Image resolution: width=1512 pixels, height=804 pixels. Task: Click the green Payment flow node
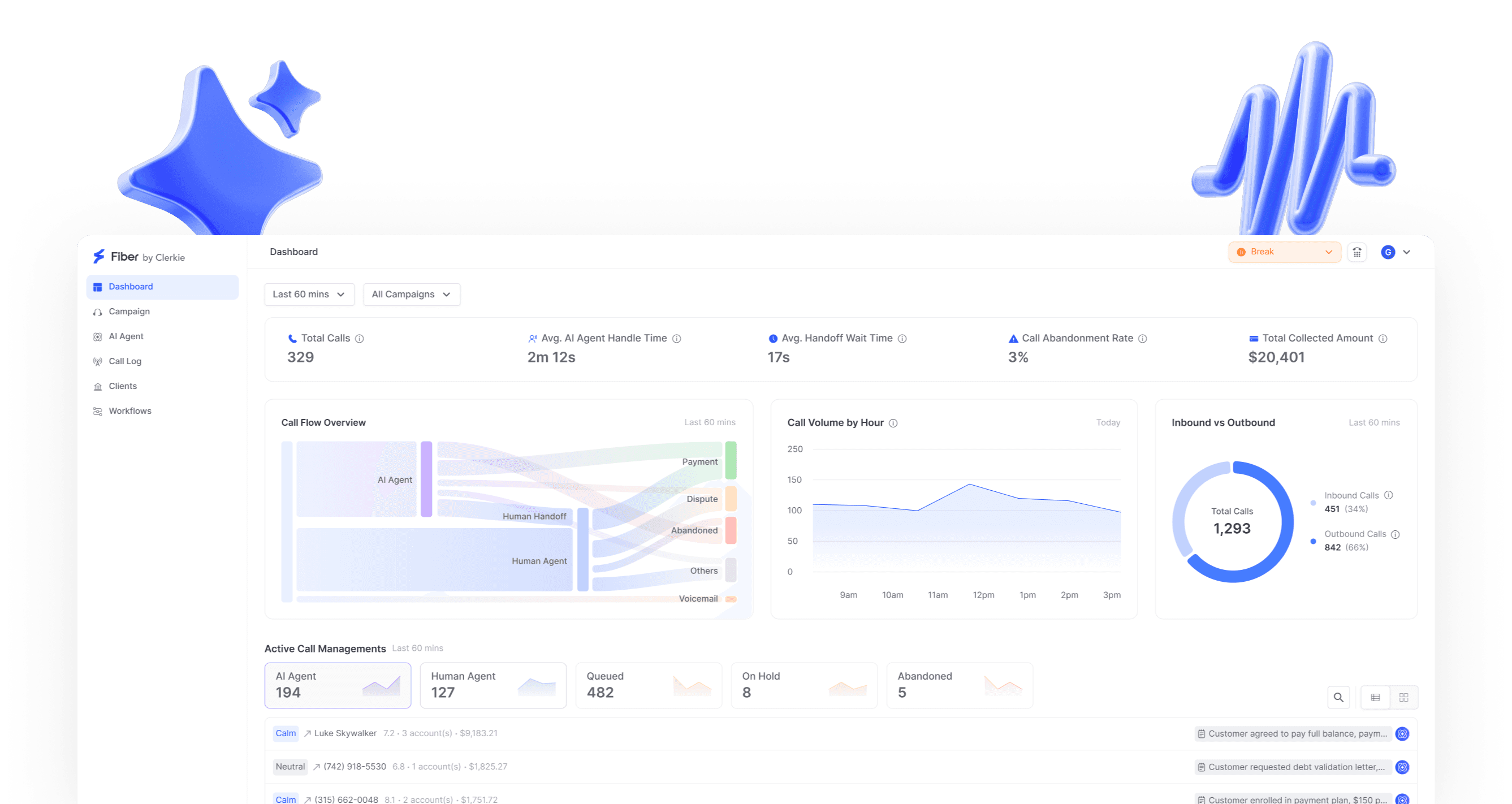click(x=730, y=460)
